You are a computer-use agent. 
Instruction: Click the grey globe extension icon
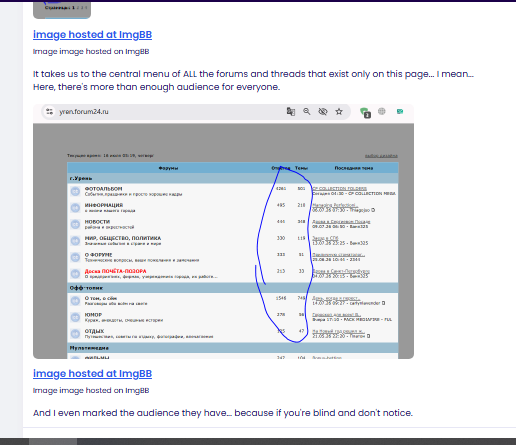382,111
